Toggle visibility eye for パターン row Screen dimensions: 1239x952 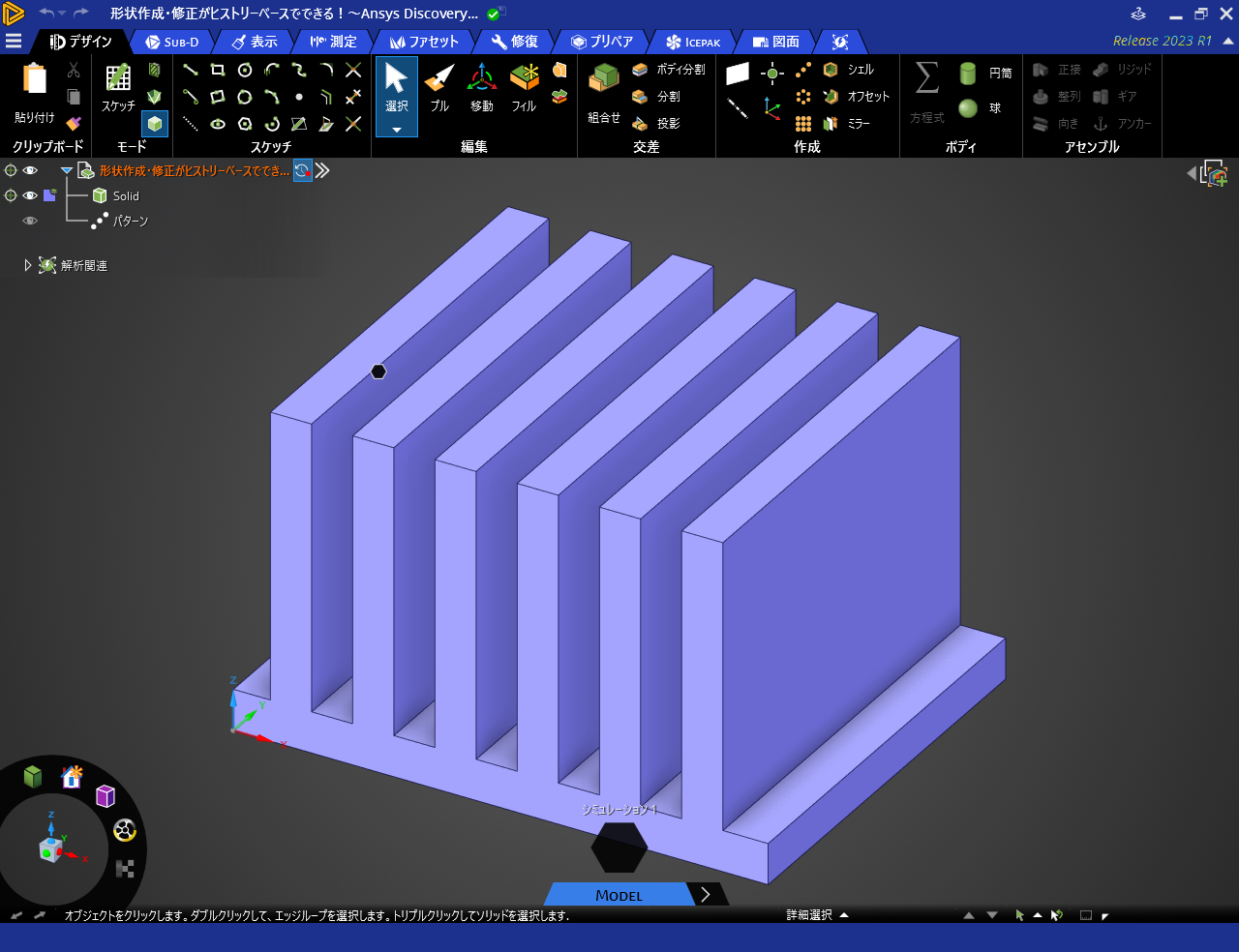(30, 221)
